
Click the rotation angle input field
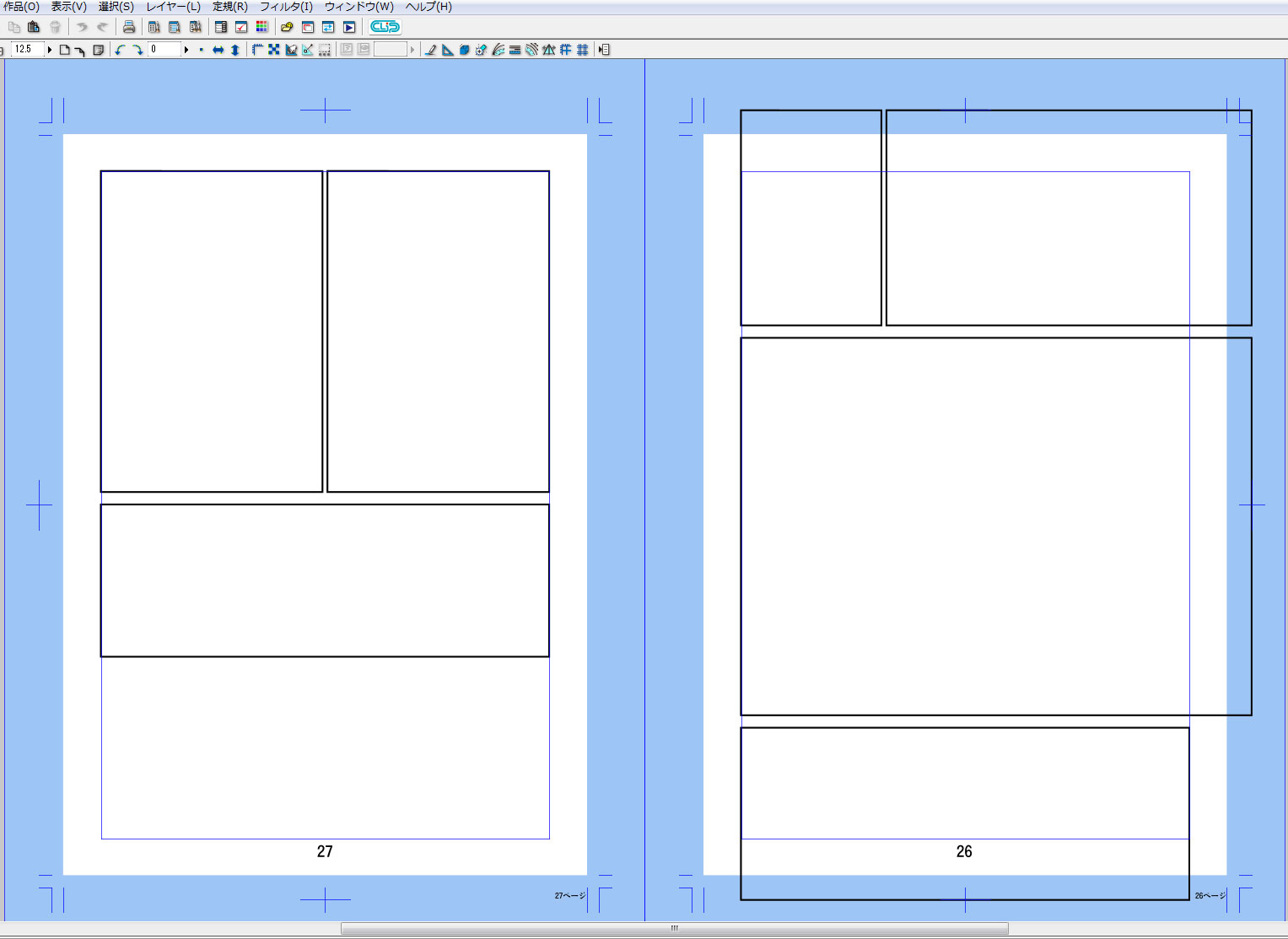click(164, 50)
